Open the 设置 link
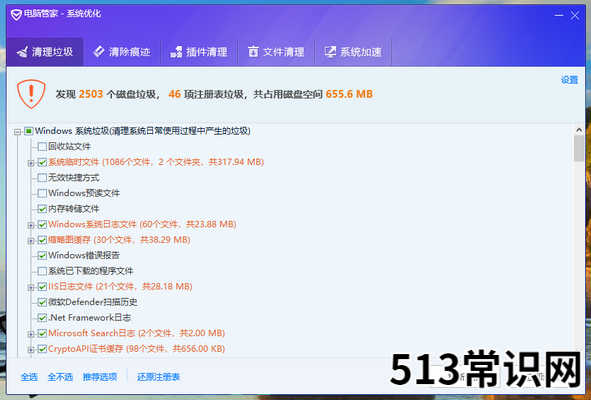591x400 pixels. tap(570, 80)
